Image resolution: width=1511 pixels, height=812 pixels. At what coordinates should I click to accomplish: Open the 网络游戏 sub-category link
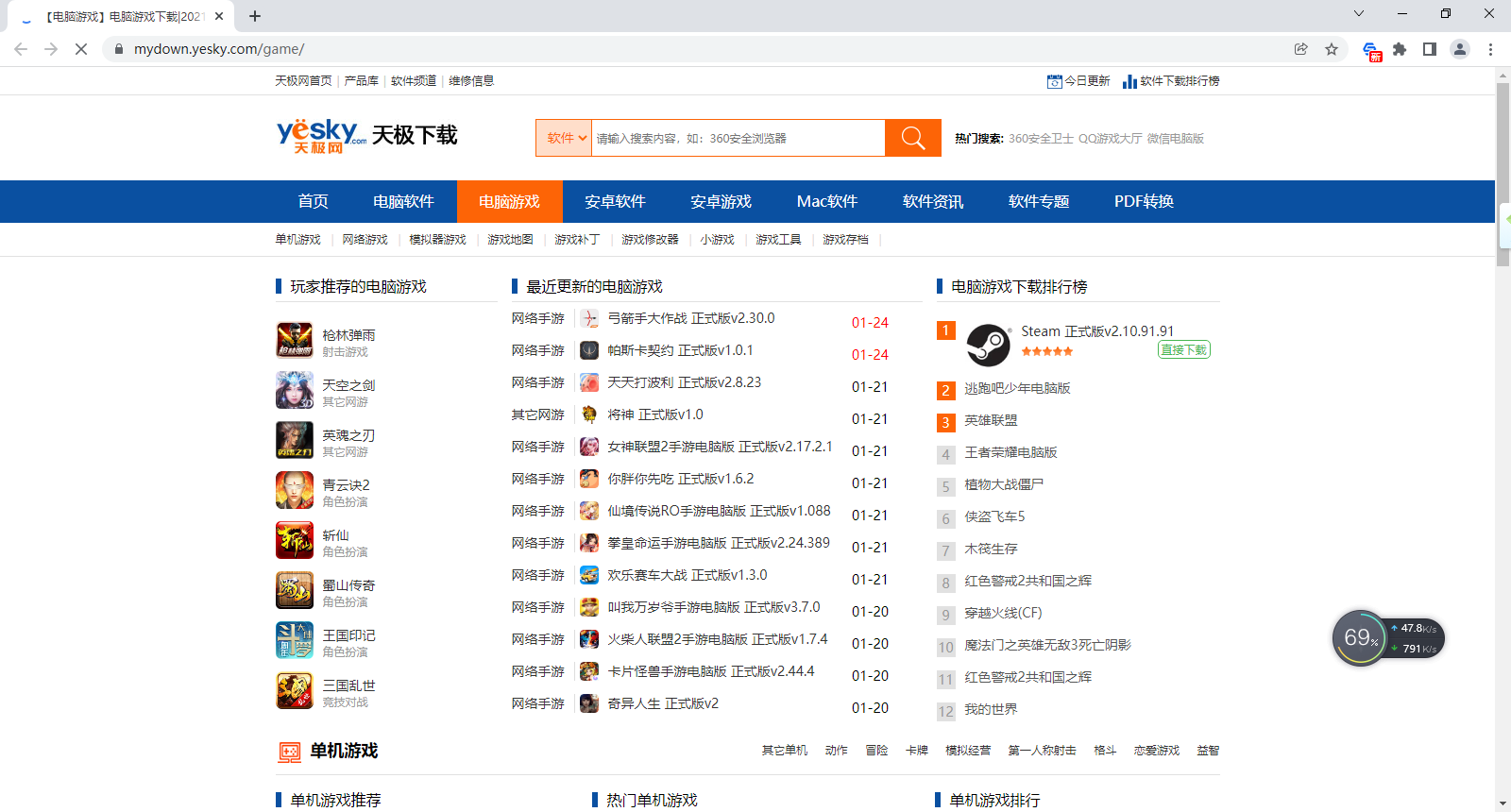pos(365,240)
